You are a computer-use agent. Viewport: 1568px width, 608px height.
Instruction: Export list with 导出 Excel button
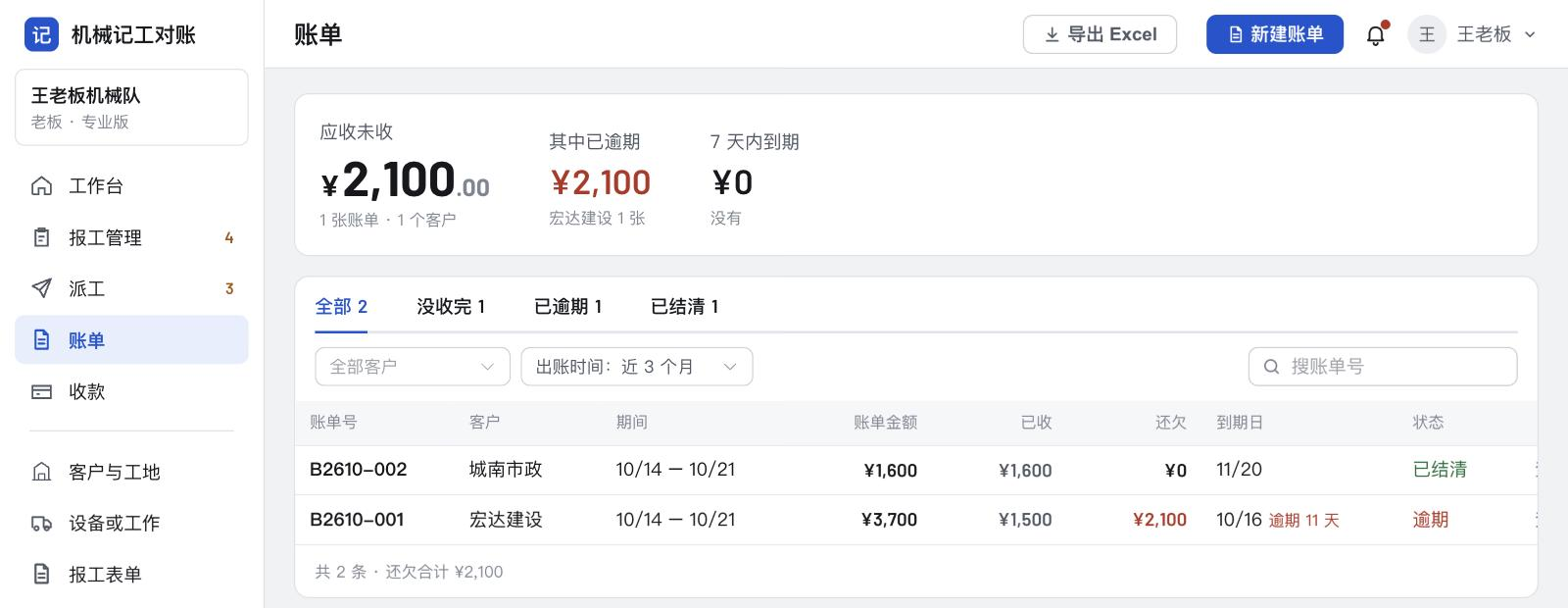click(x=1100, y=34)
